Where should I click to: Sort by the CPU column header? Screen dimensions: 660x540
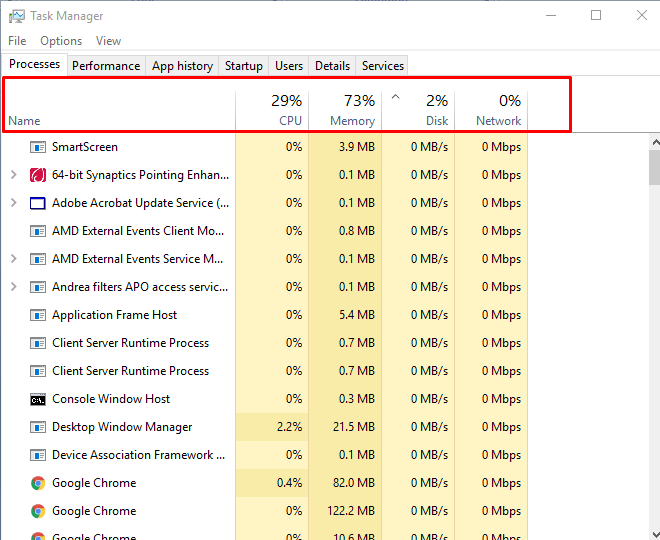coord(272,111)
